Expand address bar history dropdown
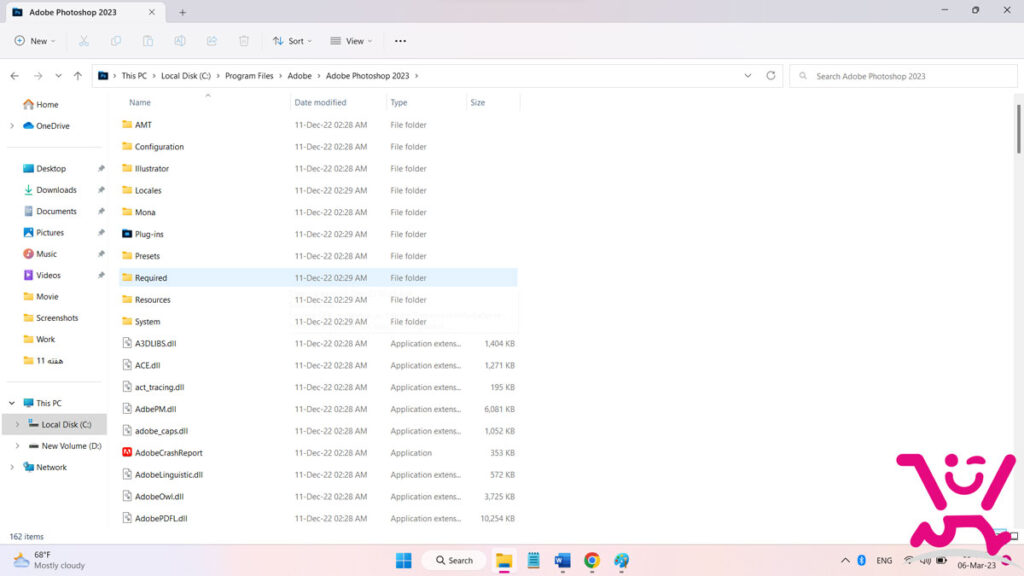1024x576 pixels. tap(748, 76)
